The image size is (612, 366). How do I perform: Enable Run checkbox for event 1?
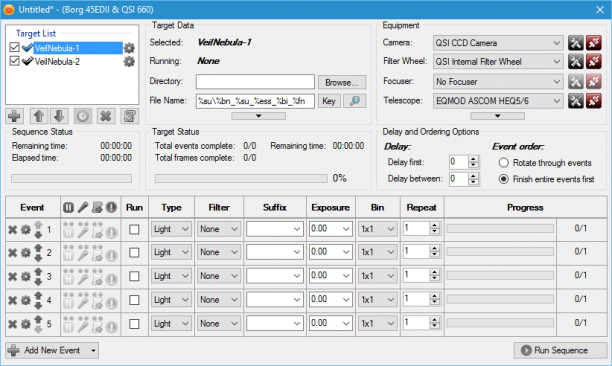134,229
